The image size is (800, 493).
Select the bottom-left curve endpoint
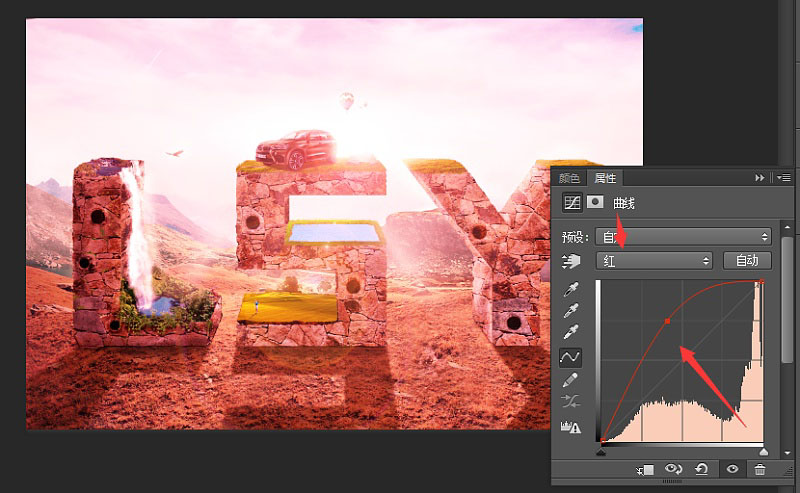click(603, 441)
